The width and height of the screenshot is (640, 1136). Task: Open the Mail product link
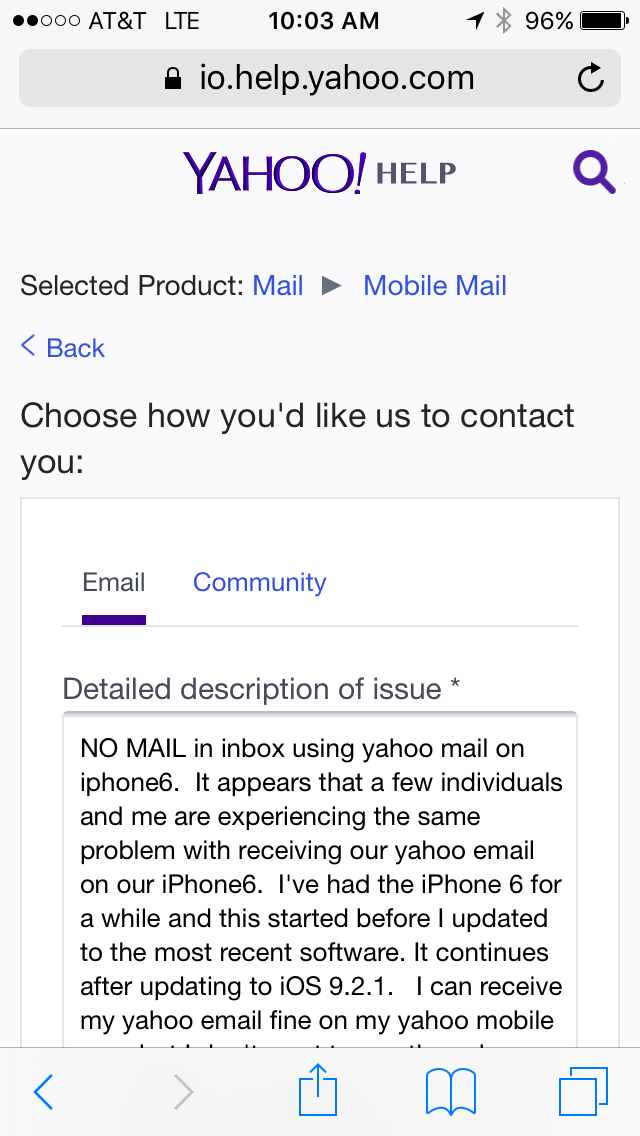tap(278, 286)
